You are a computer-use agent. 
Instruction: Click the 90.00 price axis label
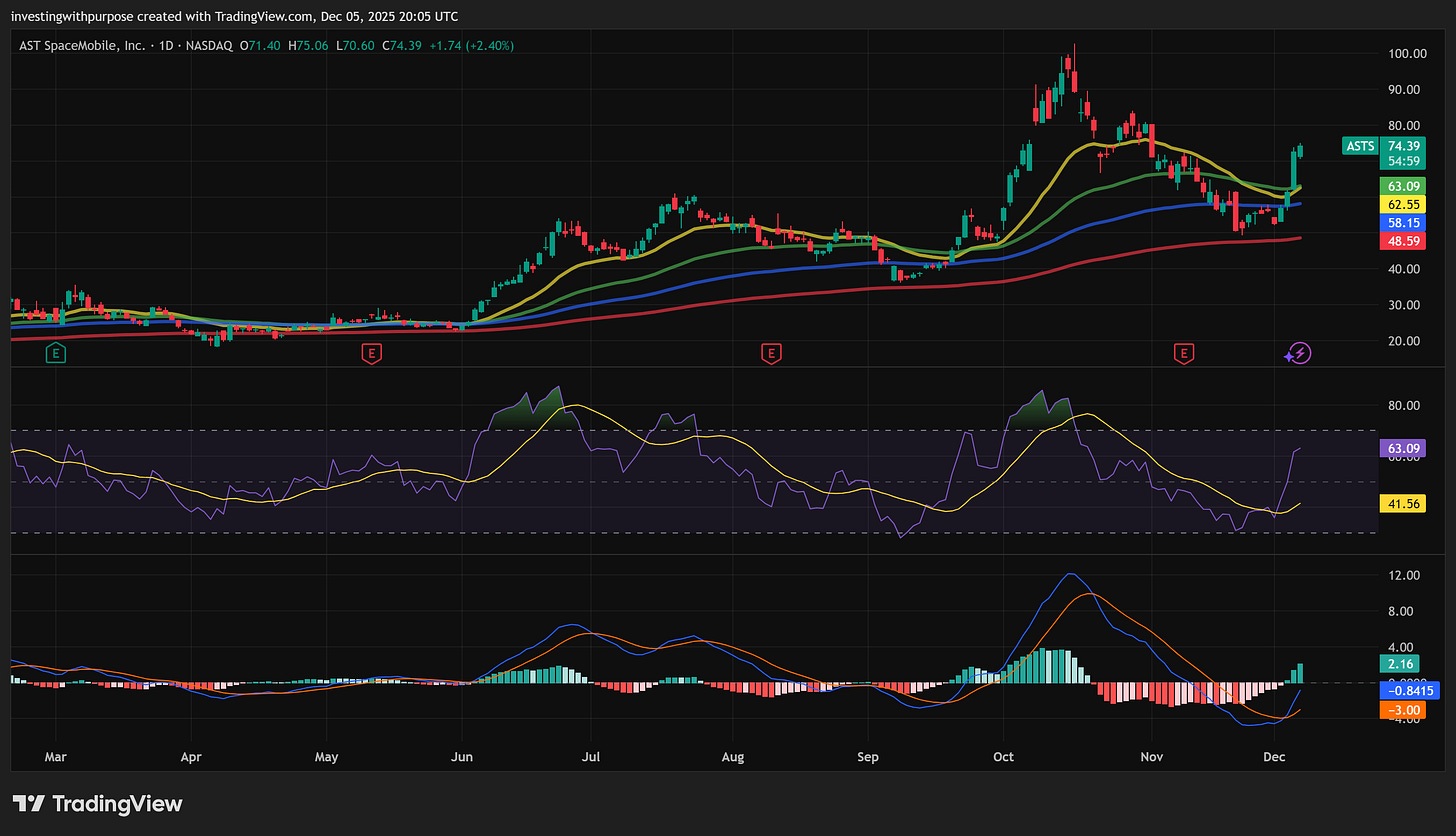pyautogui.click(x=1406, y=89)
